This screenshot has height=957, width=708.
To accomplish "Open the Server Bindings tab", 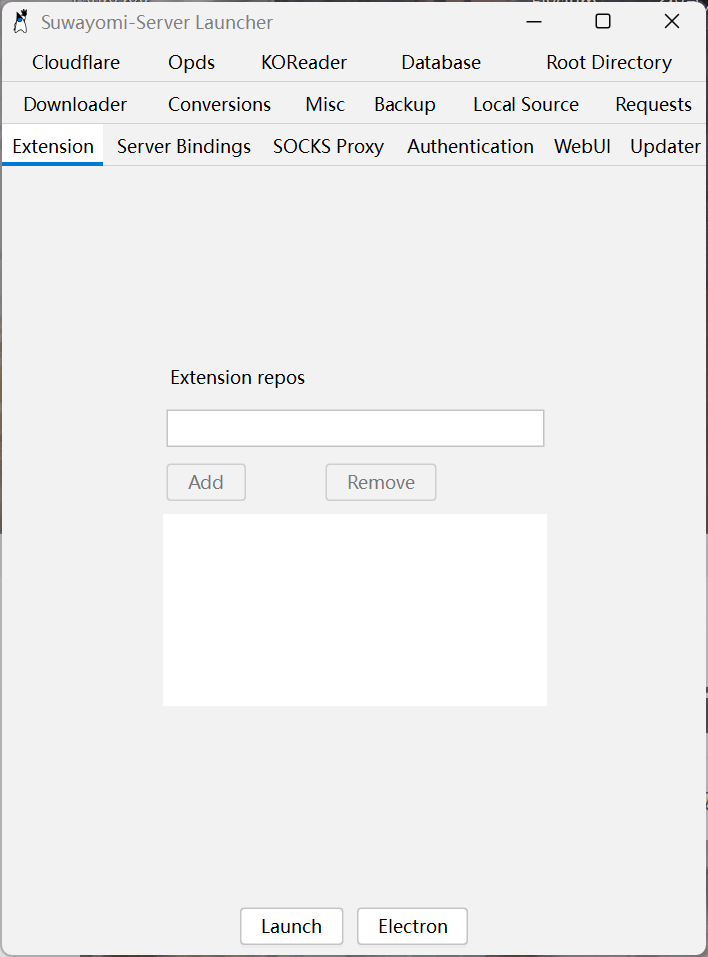I will pos(184,146).
